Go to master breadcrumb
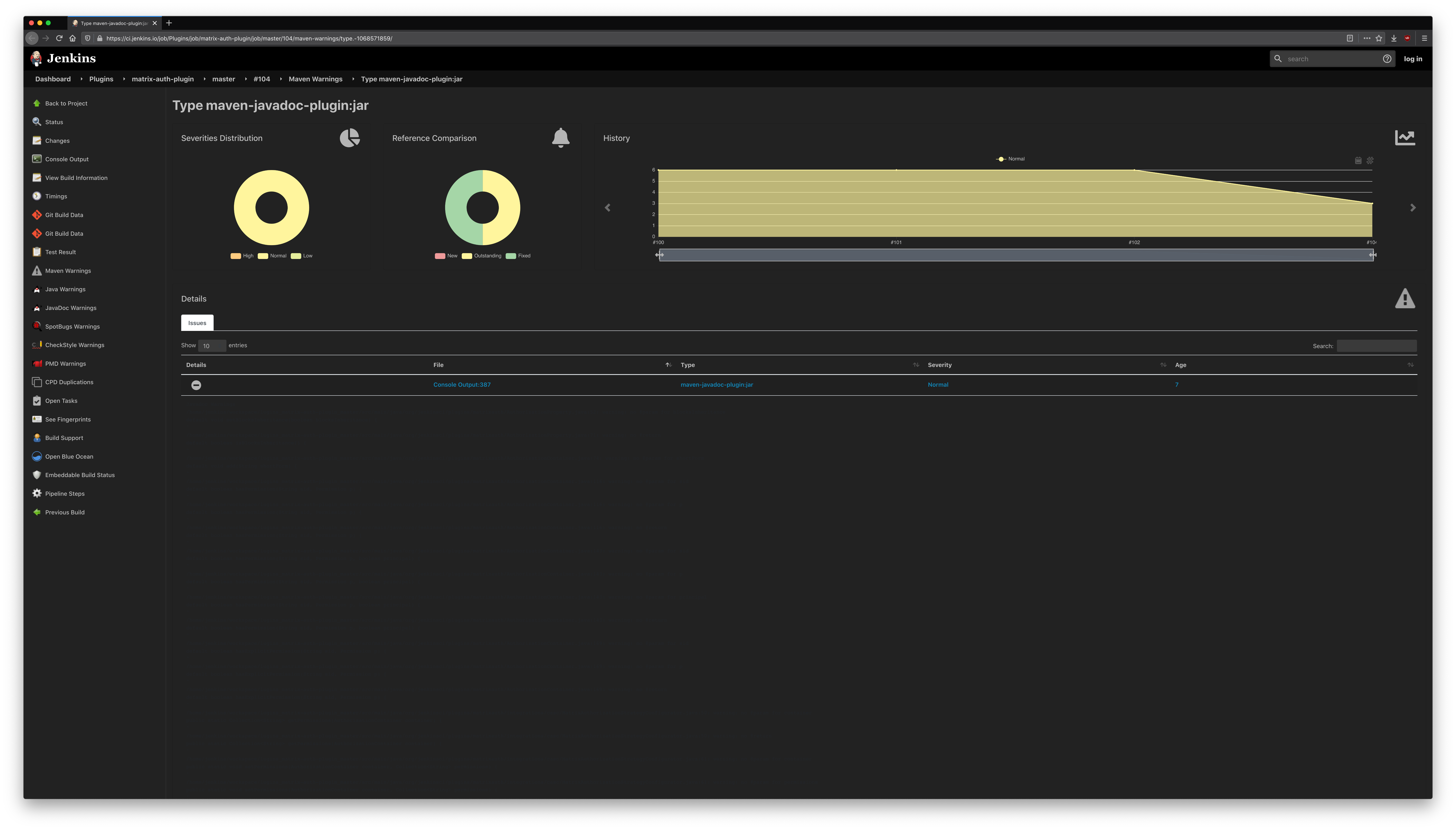This screenshot has height=830, width=1456. [x=223, y=79]
